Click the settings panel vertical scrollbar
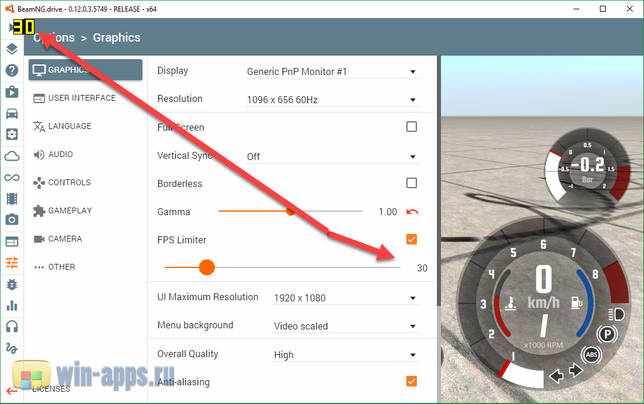644x404 pixels. click(438, 181)
